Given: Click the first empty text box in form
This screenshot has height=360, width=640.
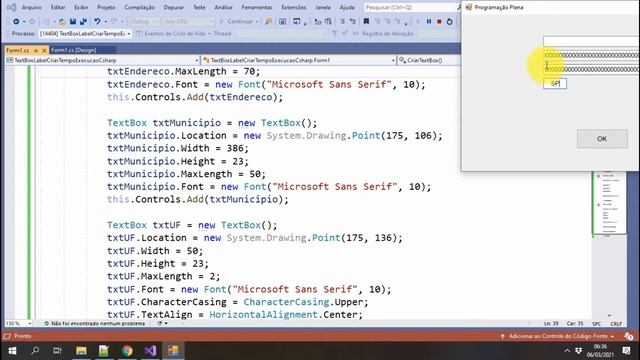Looking at the screenshot, I should tap(591, 41).
